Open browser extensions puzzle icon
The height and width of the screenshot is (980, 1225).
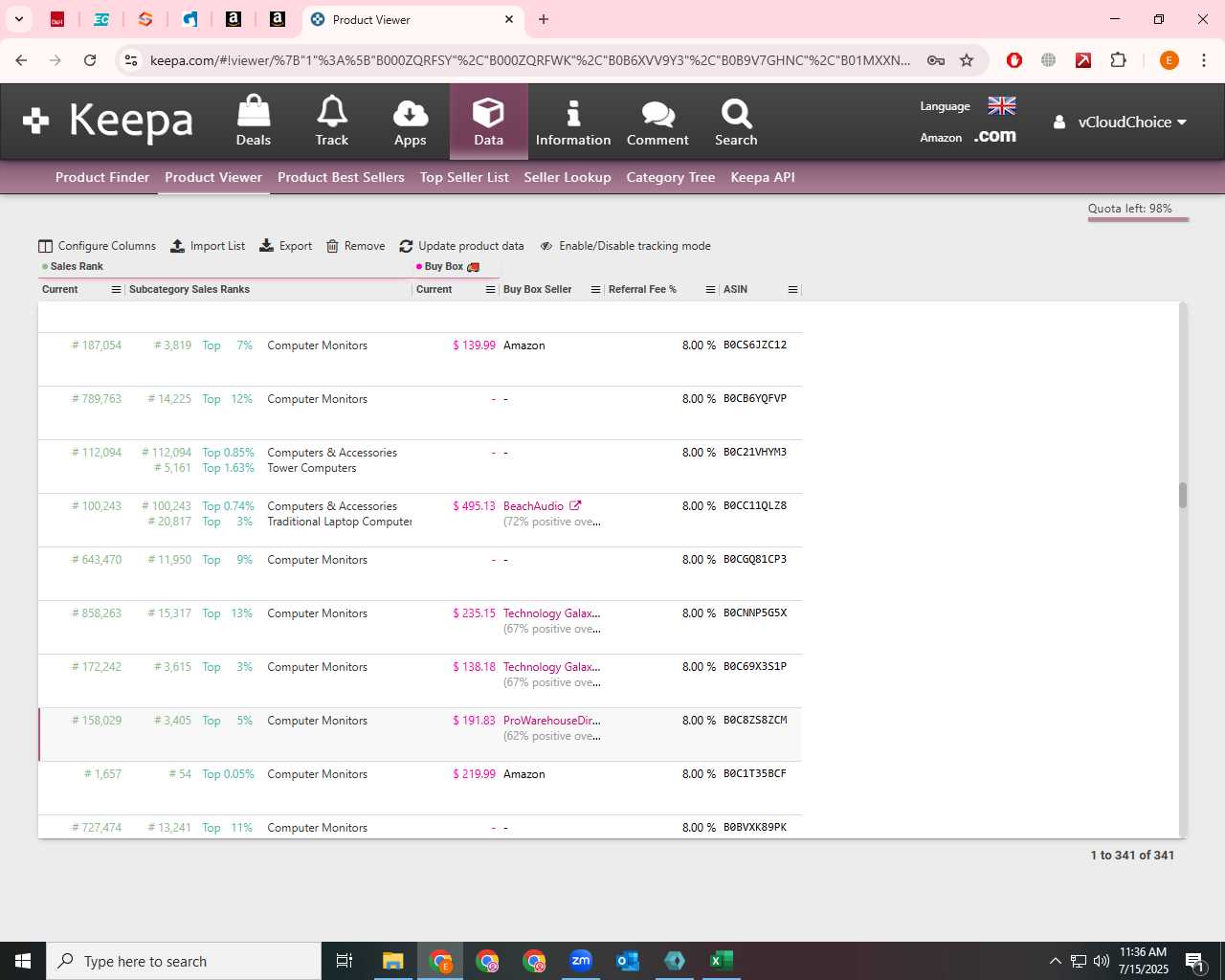[1118, 60]
